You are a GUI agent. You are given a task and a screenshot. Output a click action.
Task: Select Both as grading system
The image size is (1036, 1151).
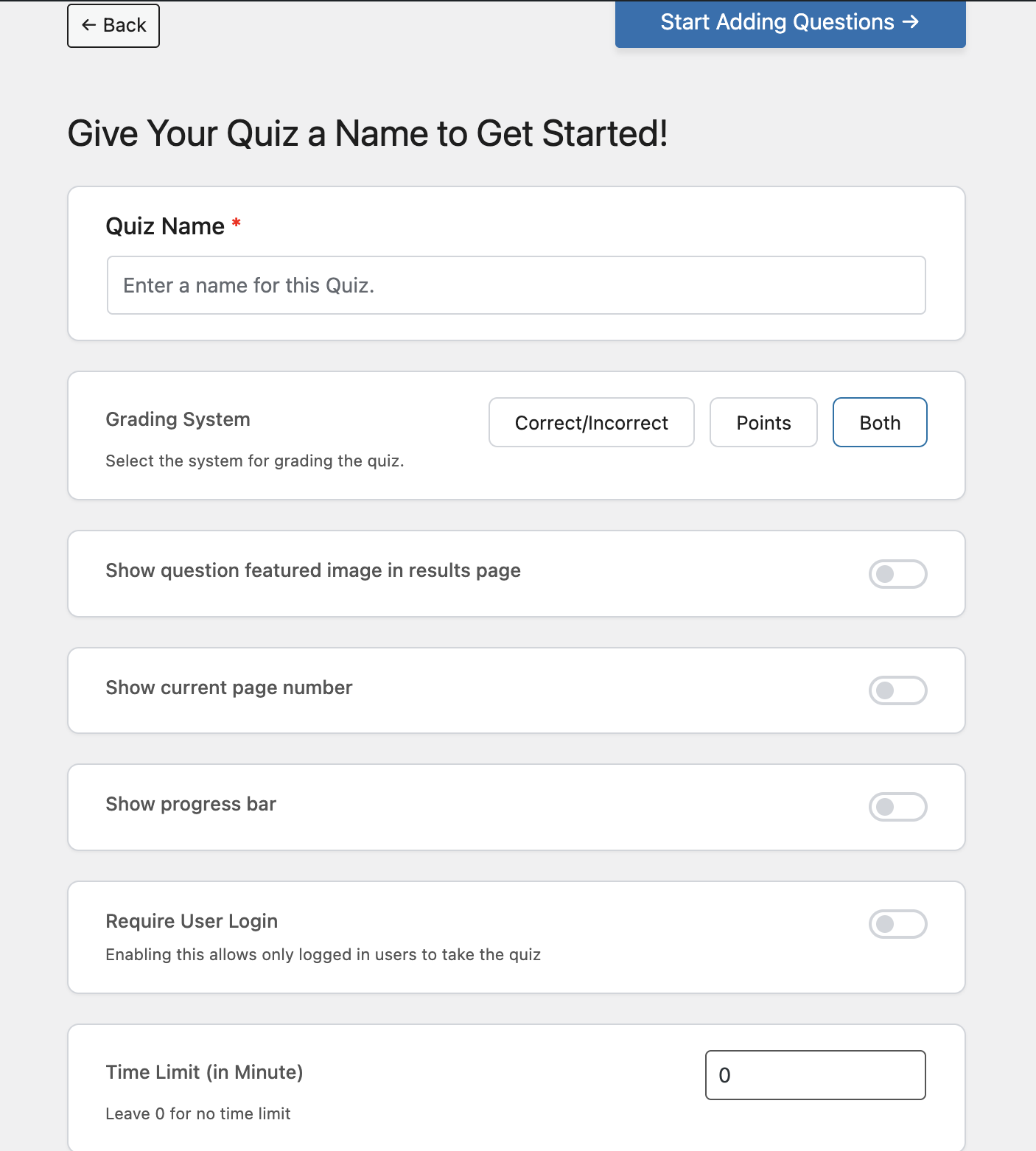880,423
